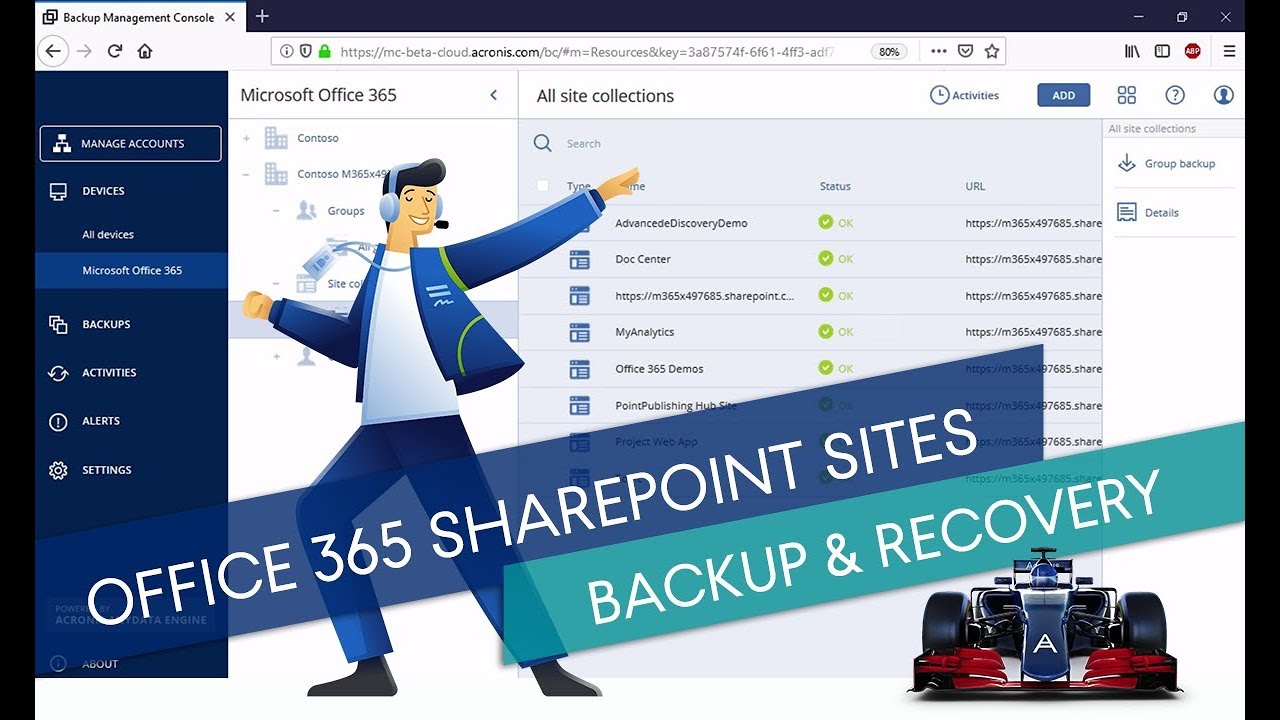Image resolution: width=1280 pixels, height=720 pixels.
Task: Open the BACKUPS sidebar section
Action: (106, 324)
